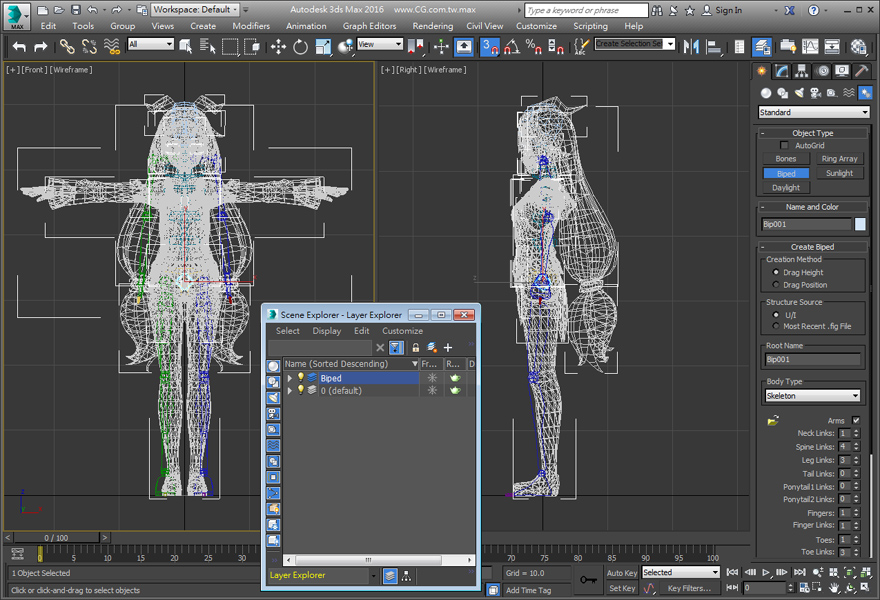Toggle freeze state of Biped layer
This screenshot has width=880, height=600.
click(432, 378)
